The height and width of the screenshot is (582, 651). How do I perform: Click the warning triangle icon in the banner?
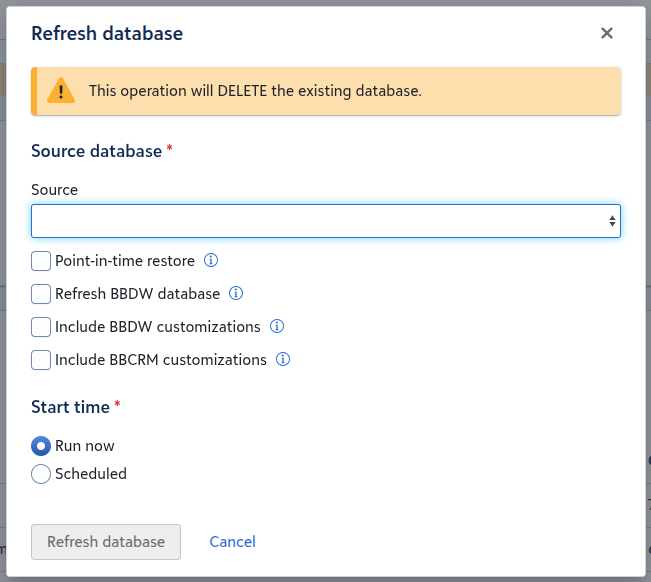click(x=61, y=90)
